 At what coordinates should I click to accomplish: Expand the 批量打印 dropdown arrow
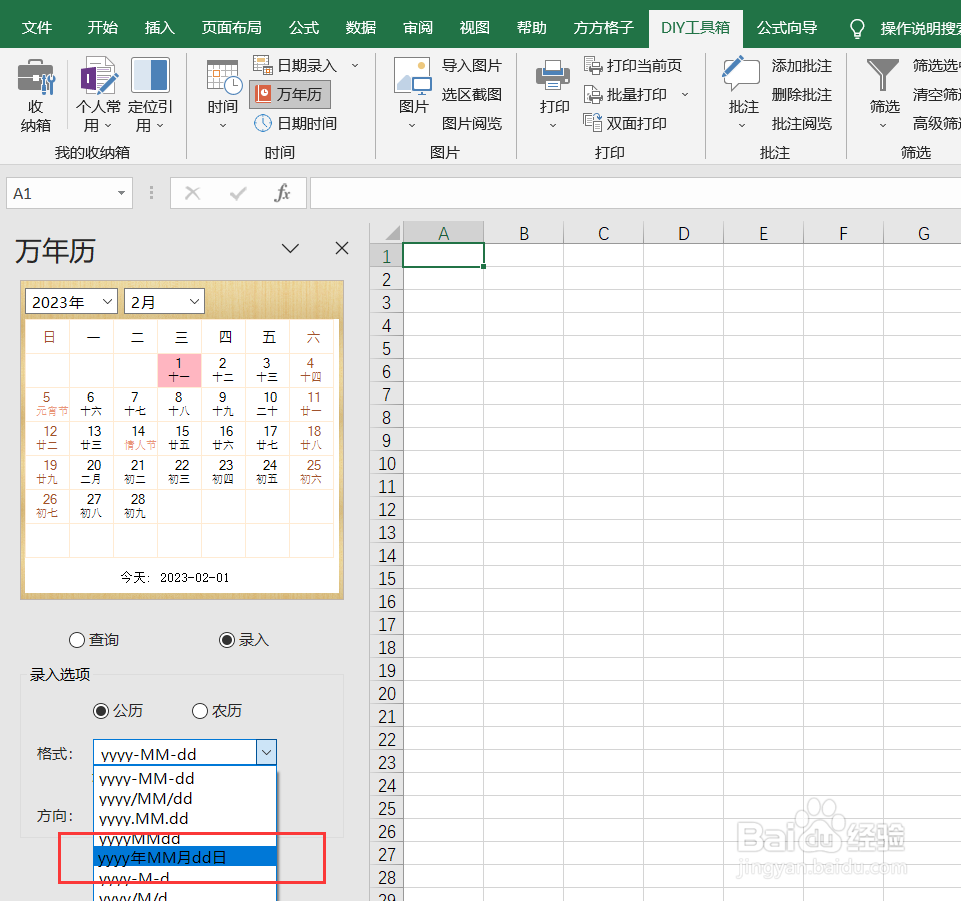pyautogui.click(x=685, y=94)
